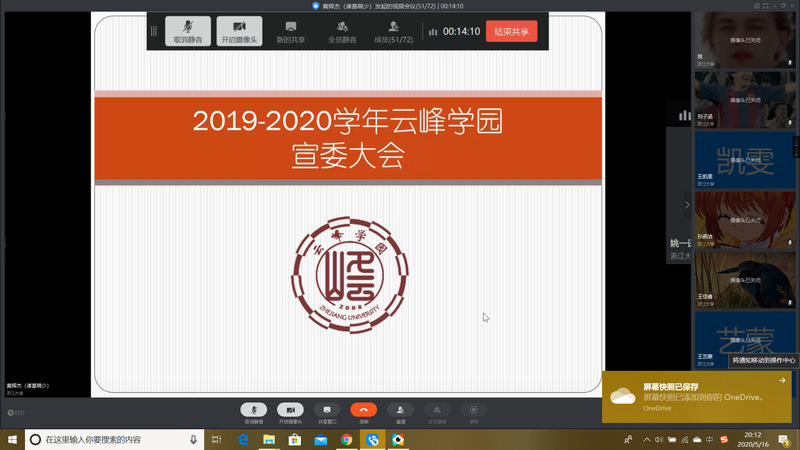Open the Mail app from the taskbar
Image resolution: width=800 pixels, height=450 pixels.
pyautogui.click(x=320, y=439)
